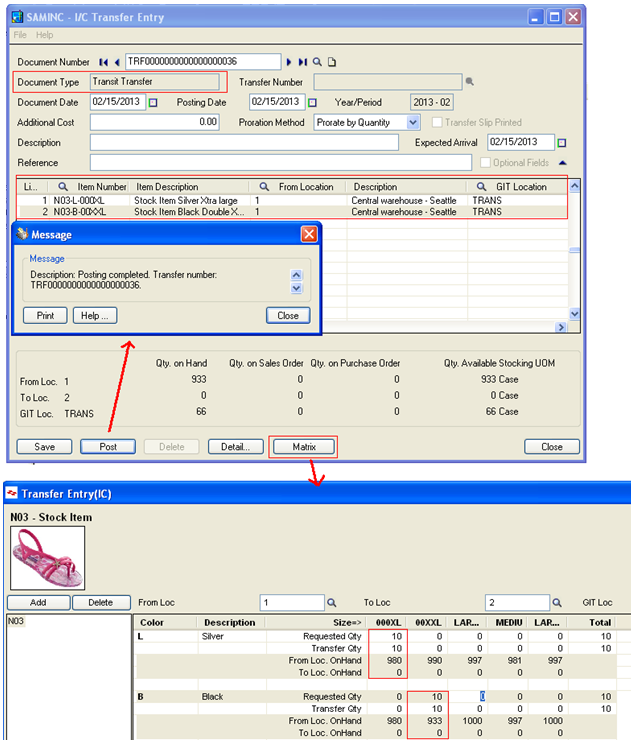Click Delete button in matrix window
Screen dimensions: 631x746
click(100, 603)
